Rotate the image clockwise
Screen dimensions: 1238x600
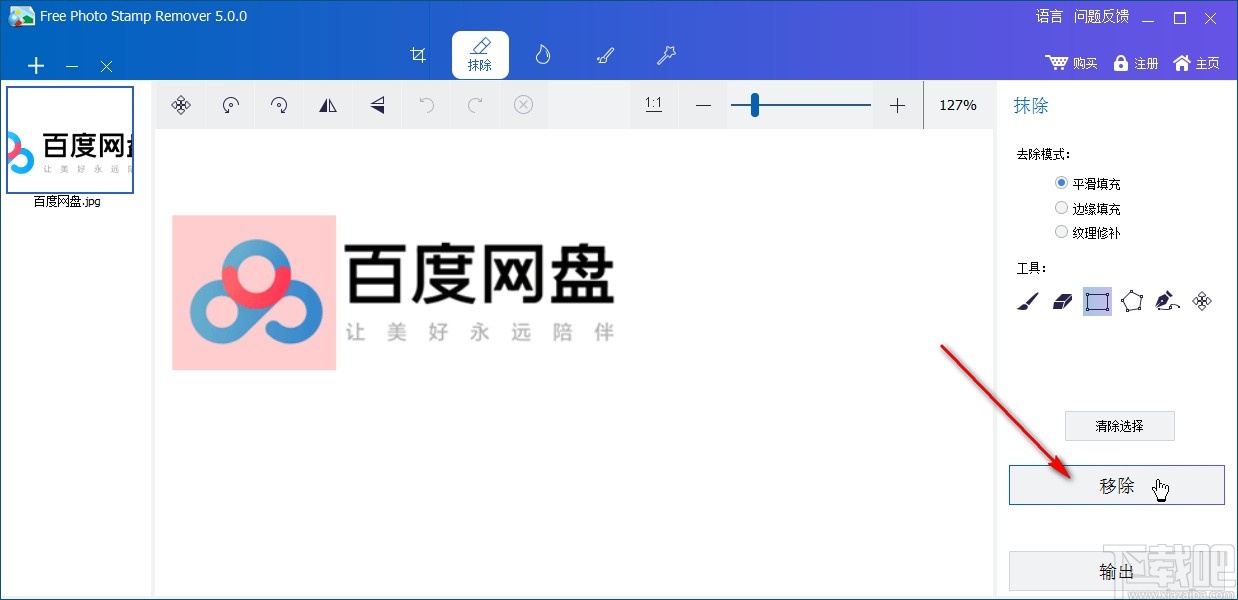pyautogui.click(x=279, y=105)
